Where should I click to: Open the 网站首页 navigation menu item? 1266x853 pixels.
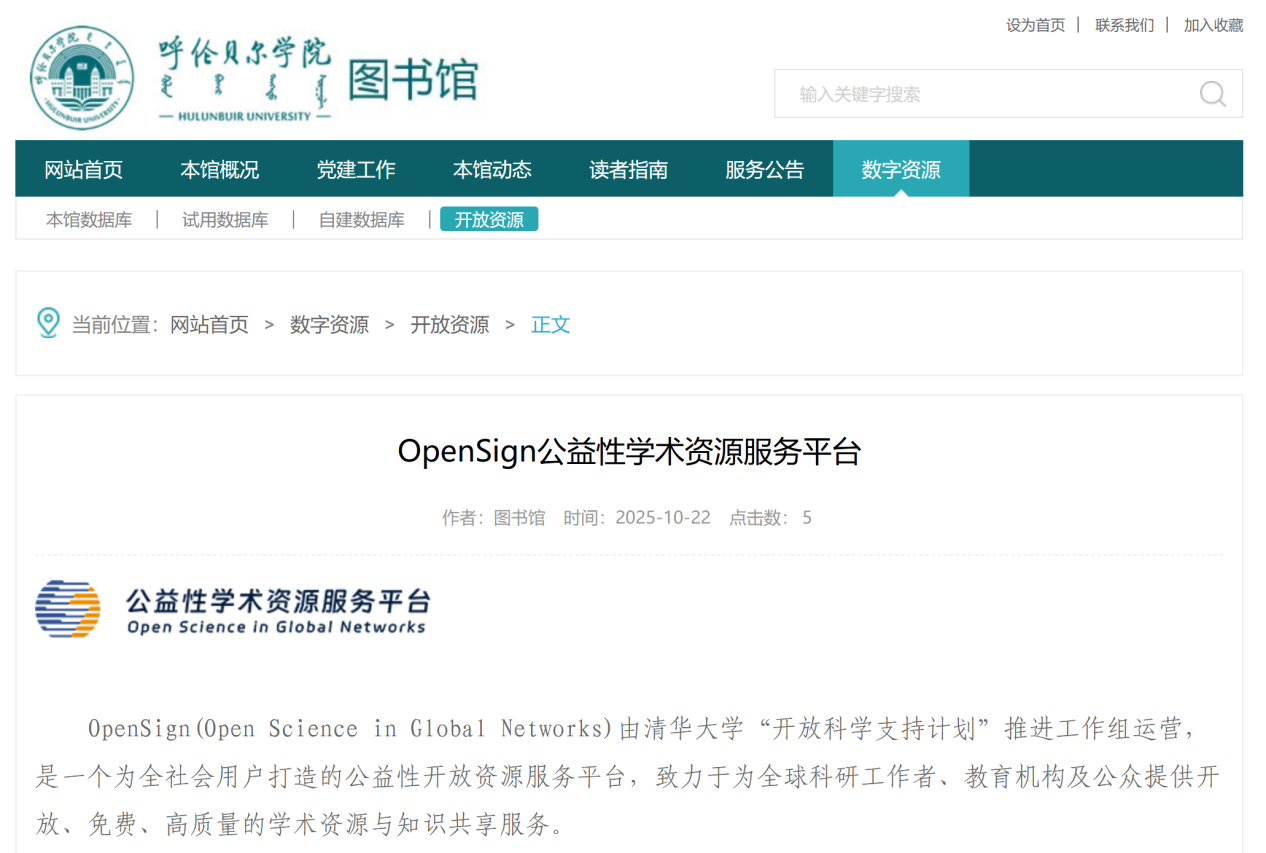pos(84,169)
